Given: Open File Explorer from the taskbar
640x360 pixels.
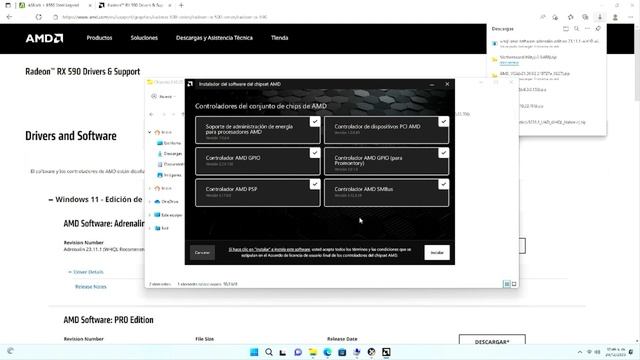Looking at the screenshot, I should coord(313,352).
